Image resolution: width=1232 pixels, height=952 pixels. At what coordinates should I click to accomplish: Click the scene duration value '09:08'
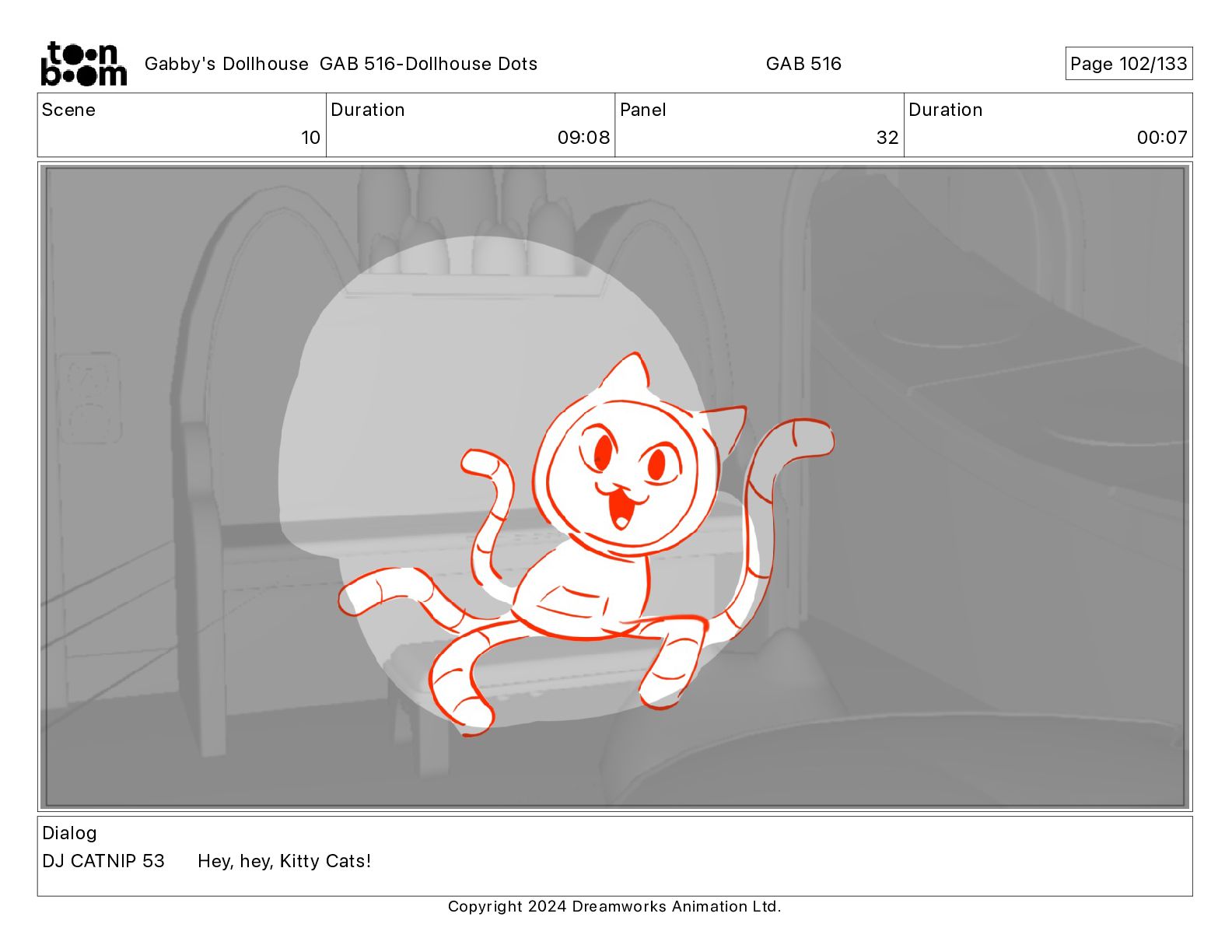click(583, 138)
